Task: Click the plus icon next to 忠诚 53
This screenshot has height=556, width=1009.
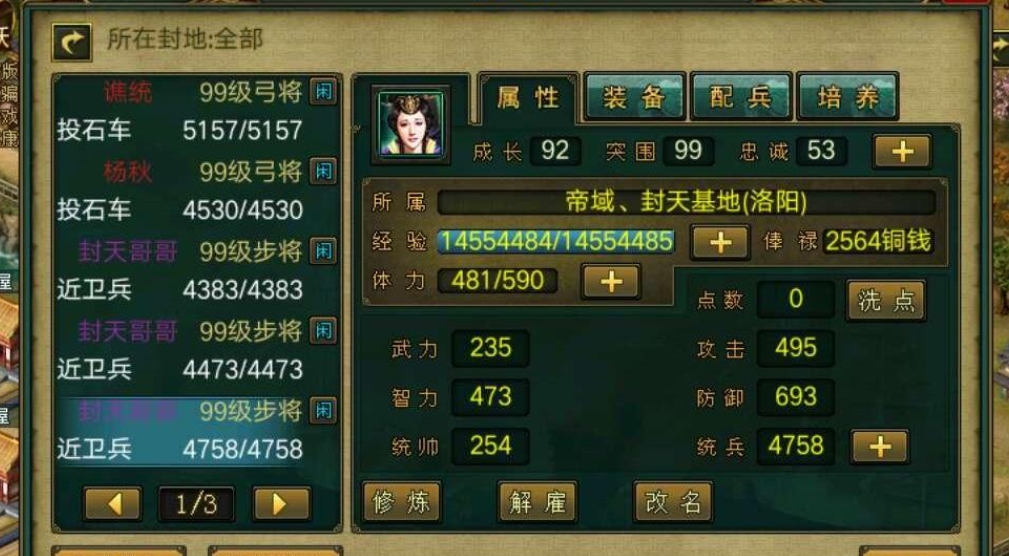Action: tap(902, 152)
